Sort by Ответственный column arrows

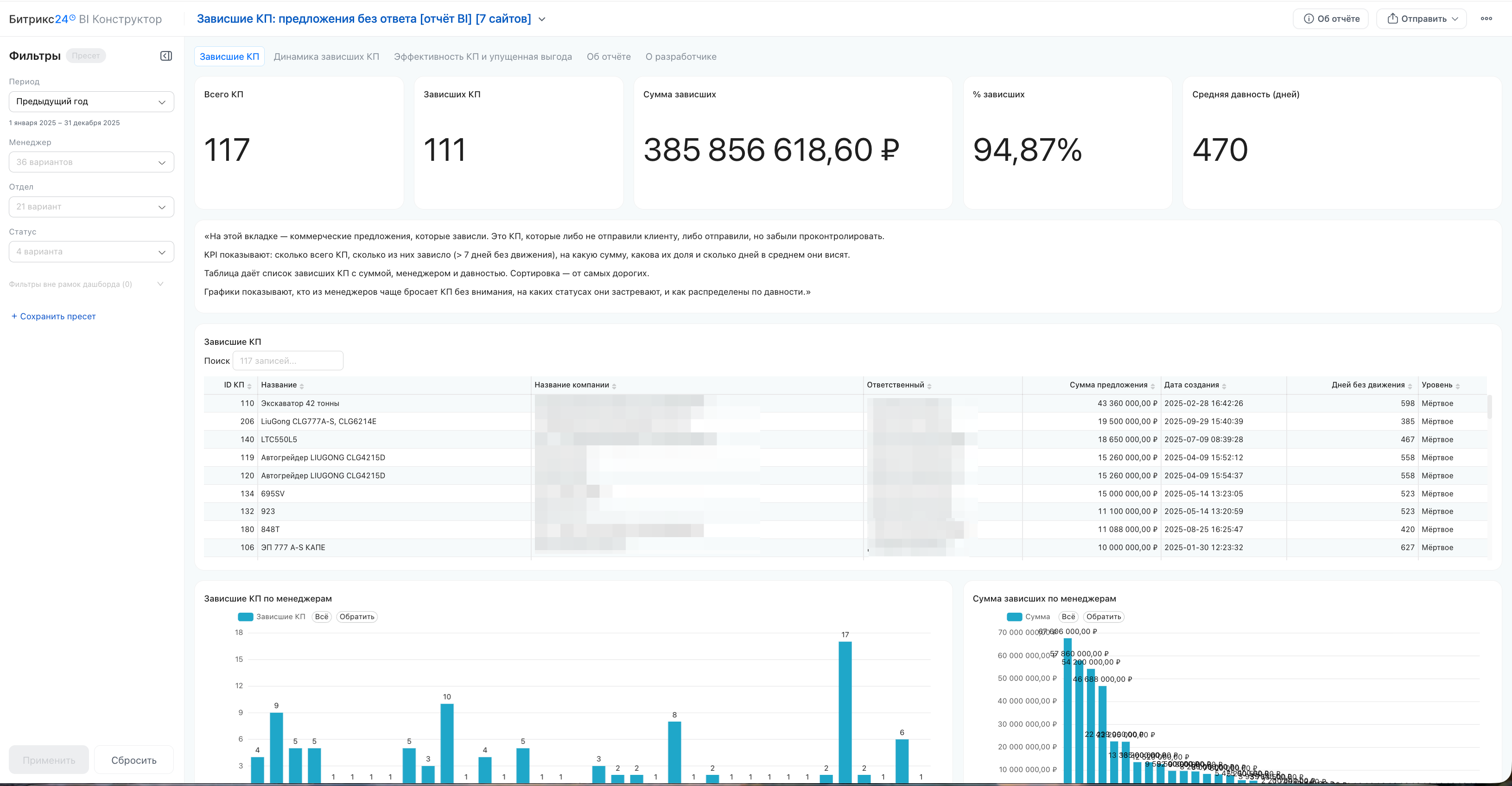point(929,386)
